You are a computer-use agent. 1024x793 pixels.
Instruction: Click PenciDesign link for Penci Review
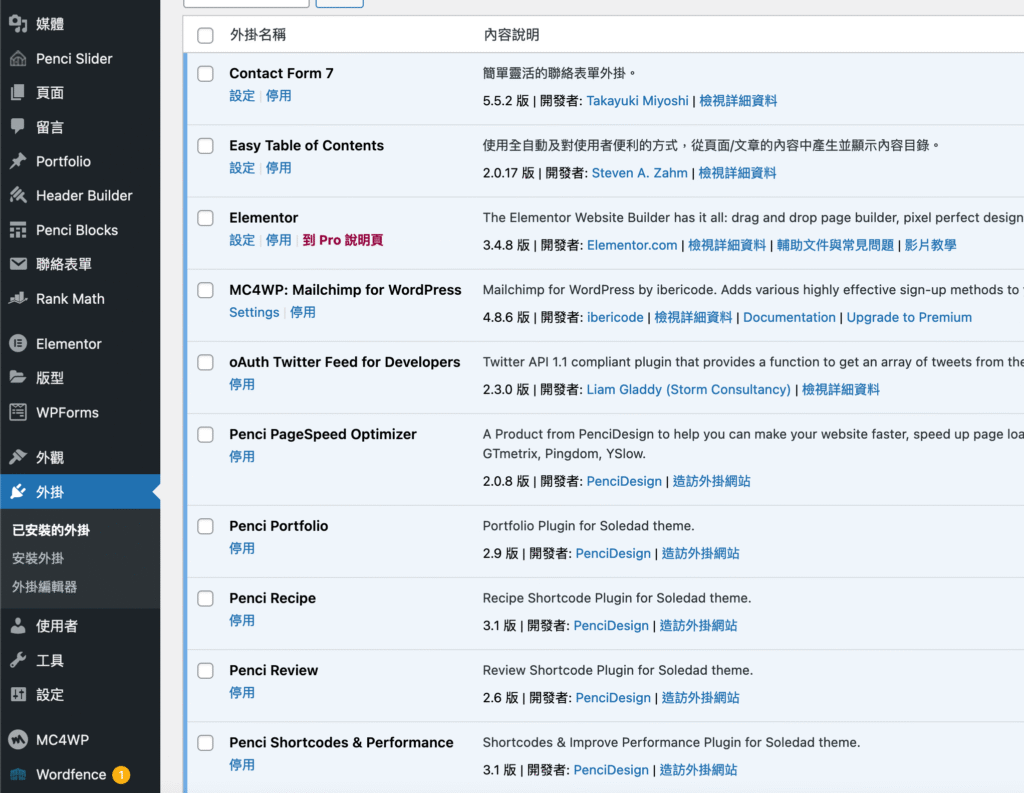tap(613, 698)
